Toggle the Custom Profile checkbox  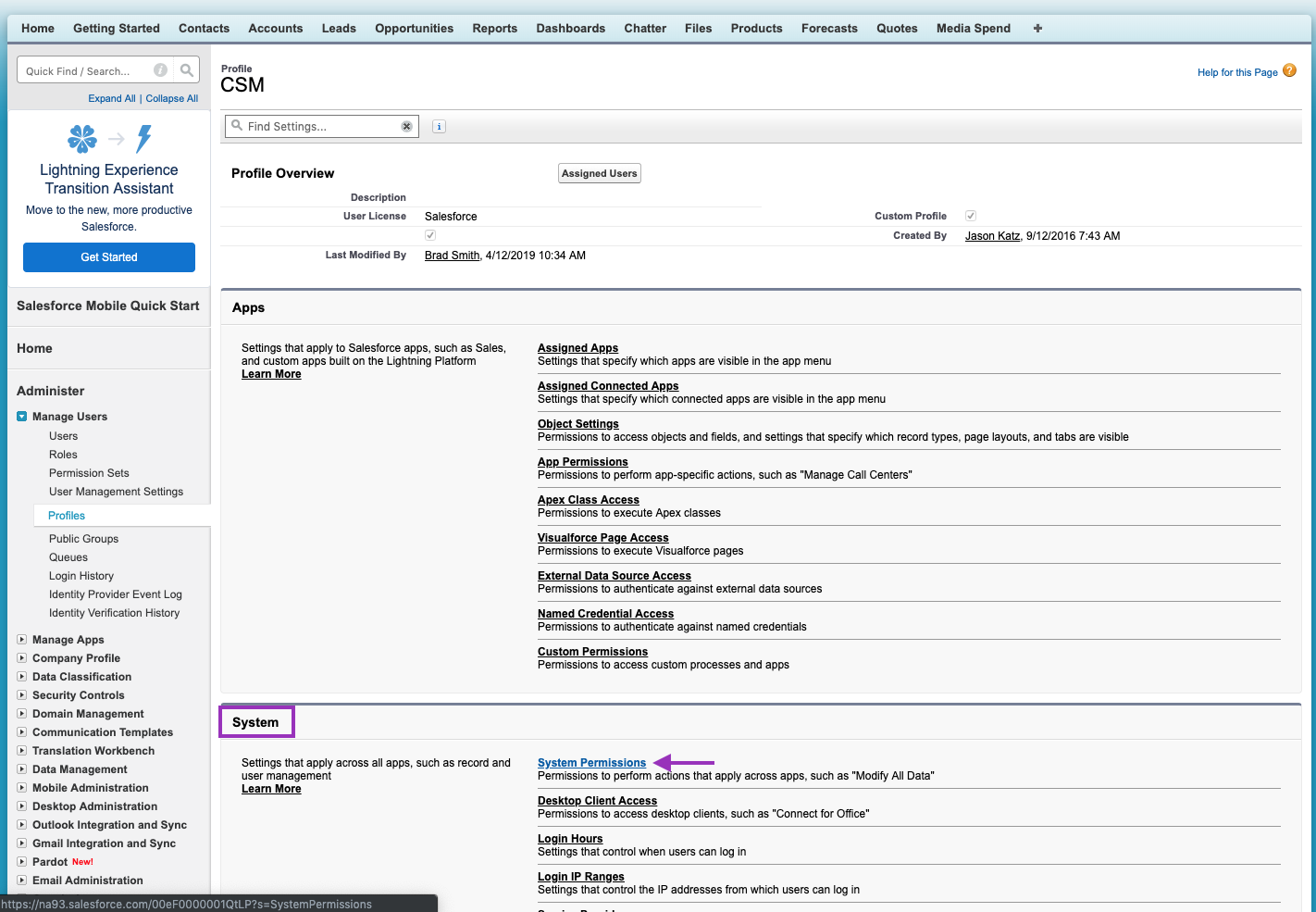point(971,216)
